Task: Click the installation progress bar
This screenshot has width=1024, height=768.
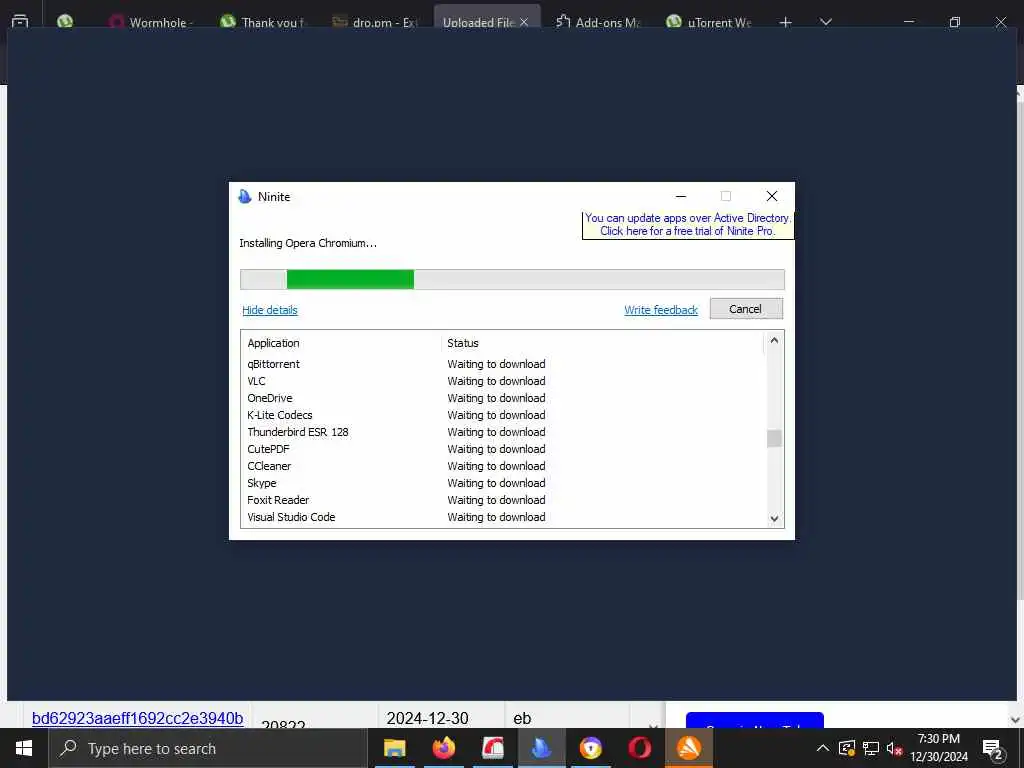Action: pos(512,279)
